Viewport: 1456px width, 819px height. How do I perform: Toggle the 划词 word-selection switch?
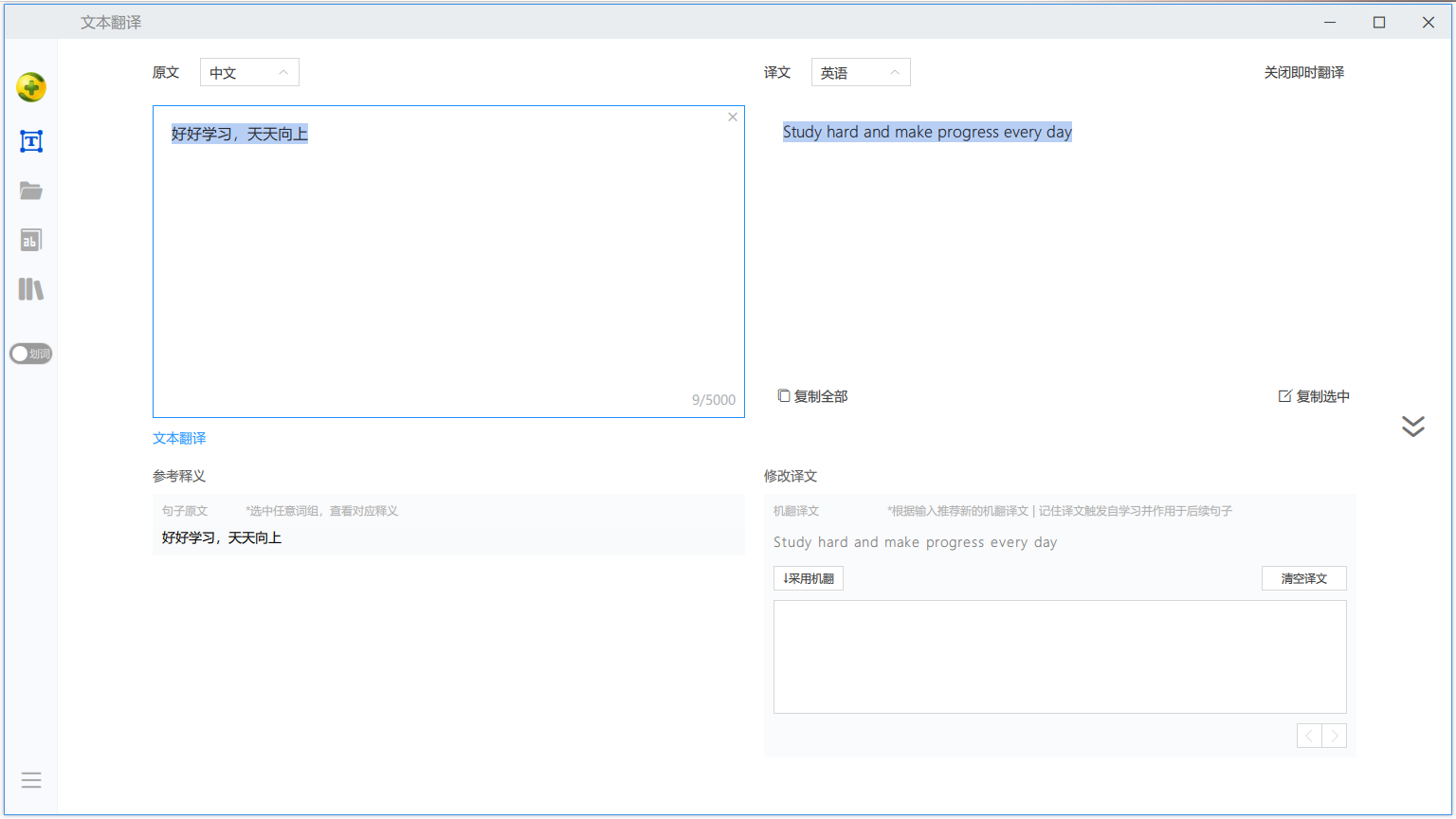[31, 354]
